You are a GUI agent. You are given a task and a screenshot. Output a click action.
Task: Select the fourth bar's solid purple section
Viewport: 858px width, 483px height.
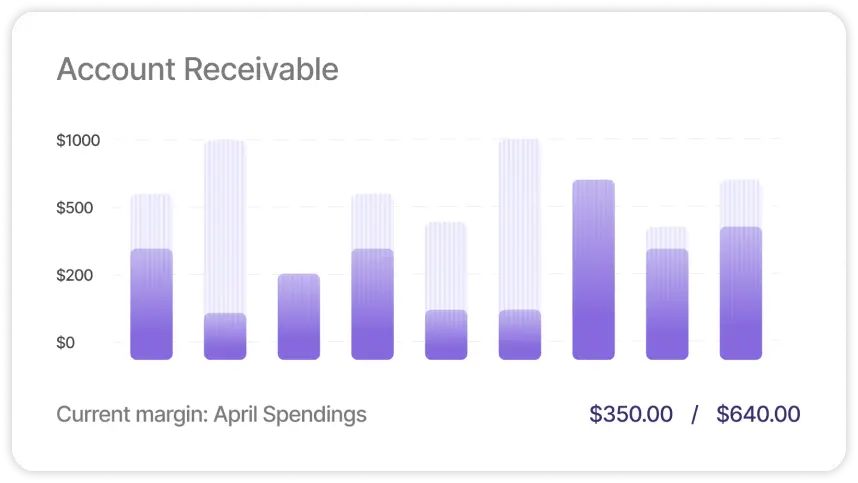pos(372,304)
